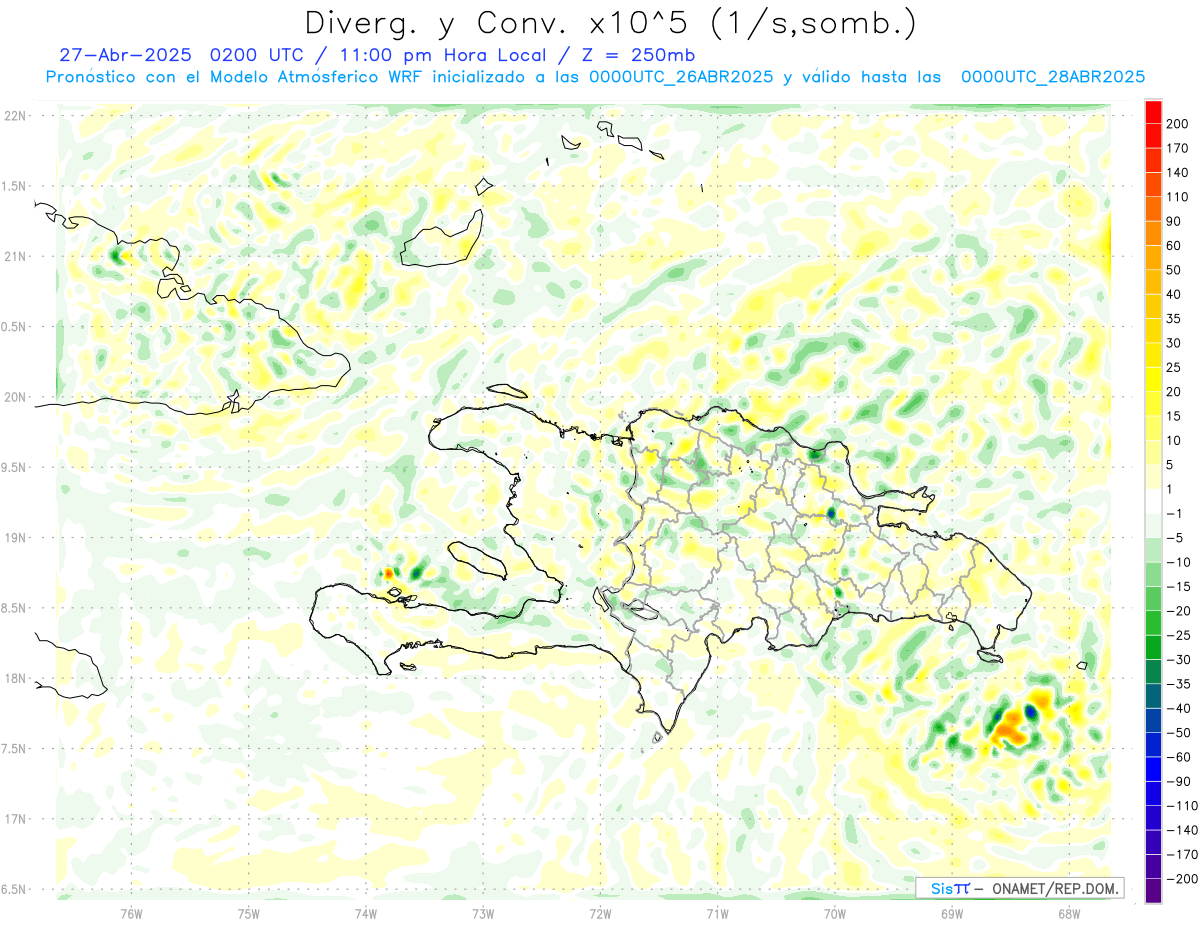Click the '75W' longitude label
This screenshot has width=1200, height=927.
(249, 913)
